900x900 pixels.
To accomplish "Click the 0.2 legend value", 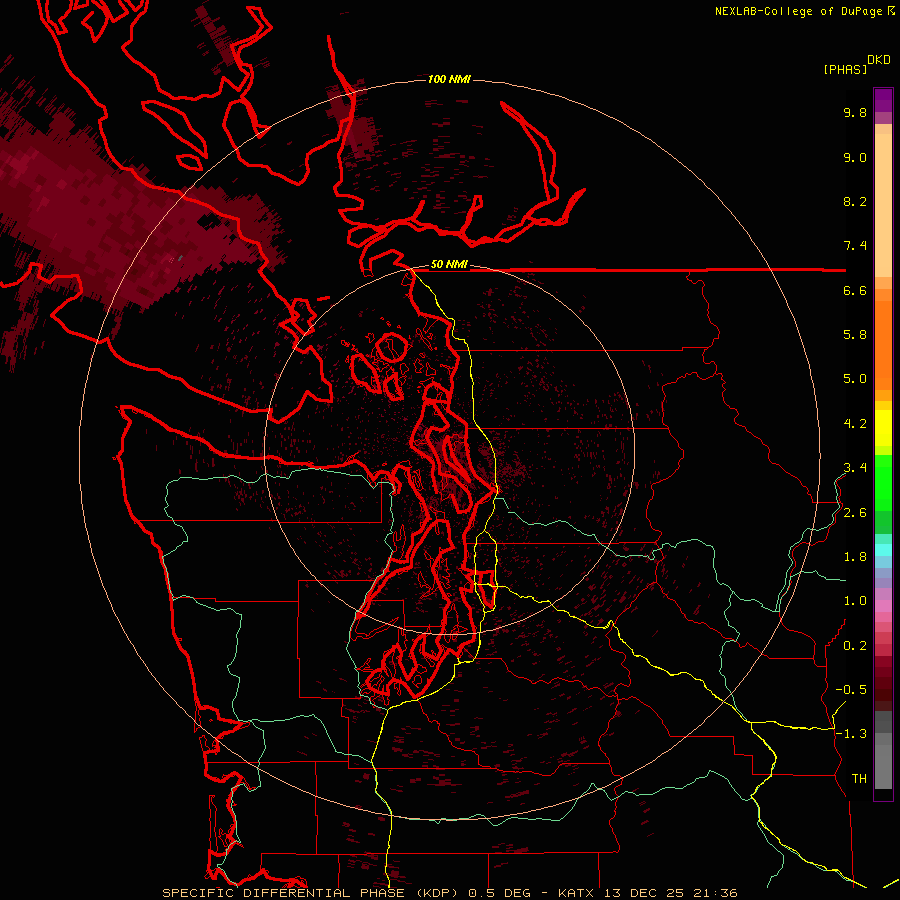I will click(855, 646).
